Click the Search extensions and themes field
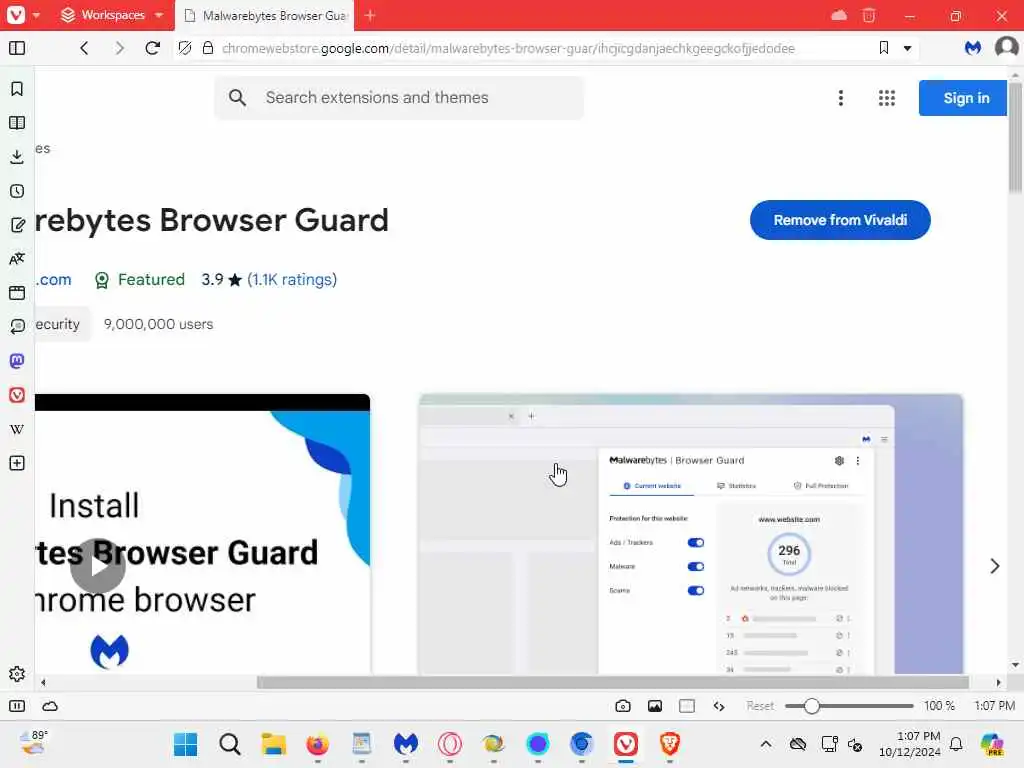1024x768 pixels. pyautogui.click(x=399, y=98)
